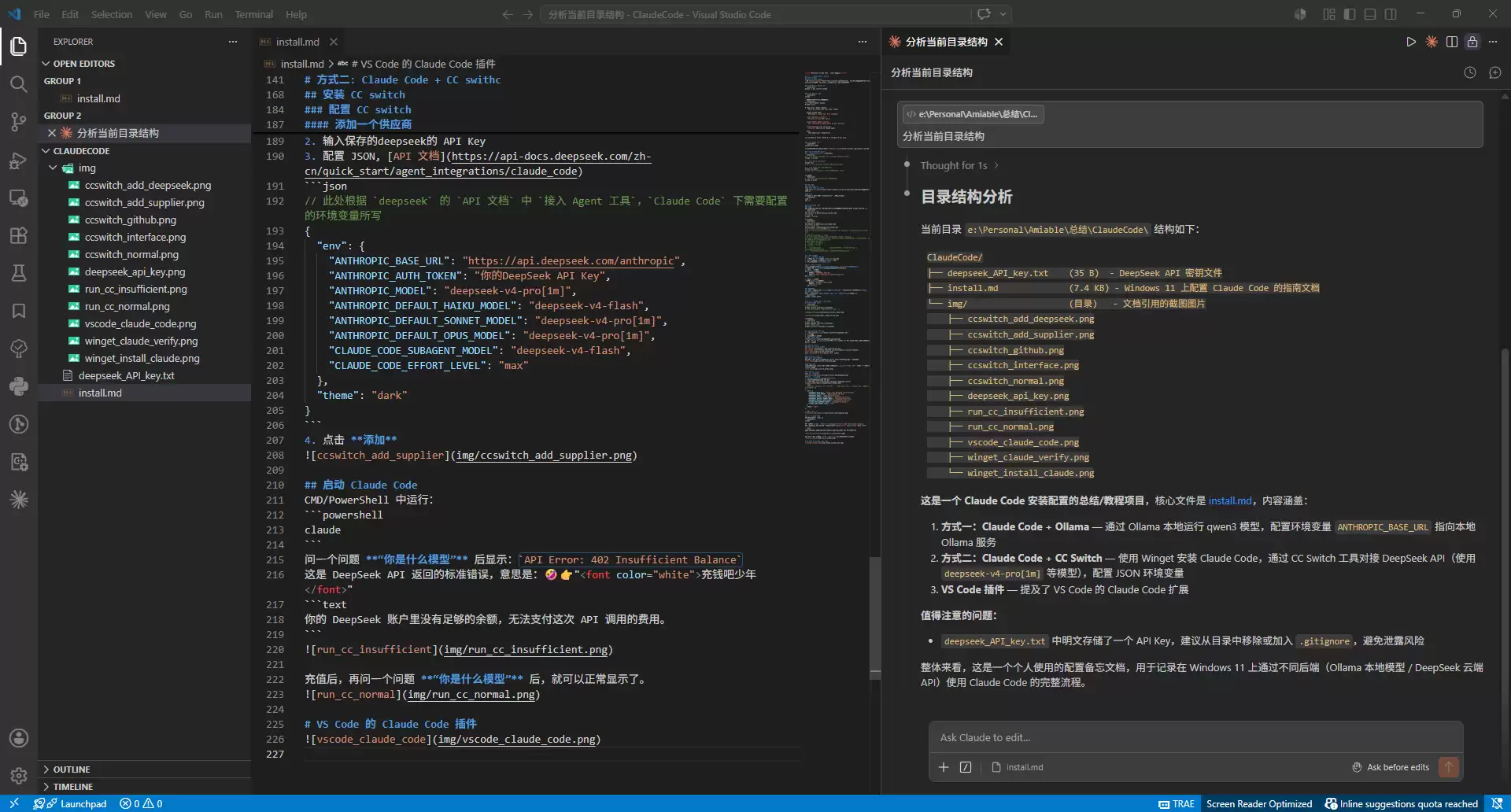Open the errors and warnings status indicator
Viewport: 1511px width, 812px height.
141,803
